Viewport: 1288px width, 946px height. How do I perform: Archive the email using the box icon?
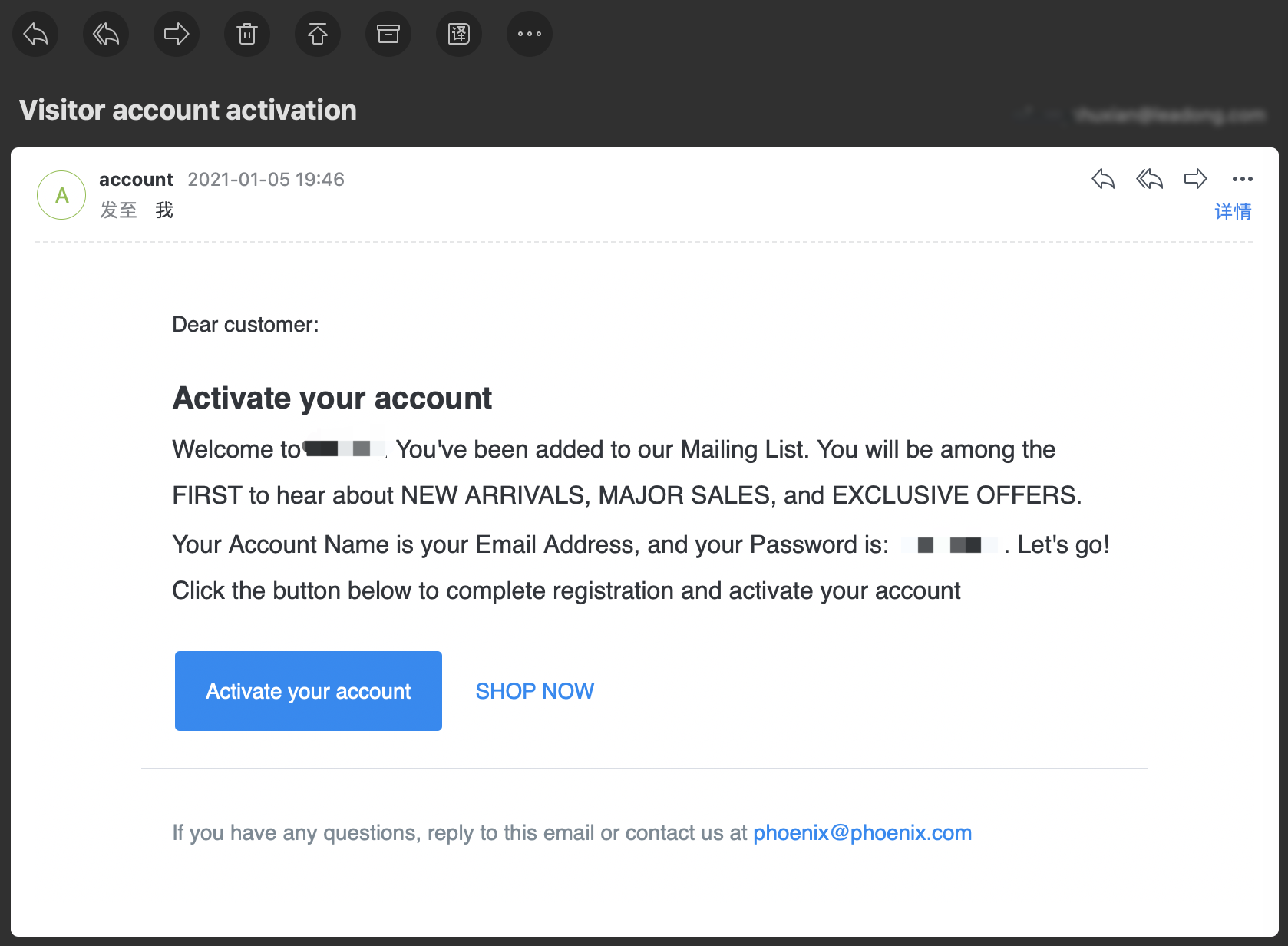pyautogui.click(x=388, y=34)
